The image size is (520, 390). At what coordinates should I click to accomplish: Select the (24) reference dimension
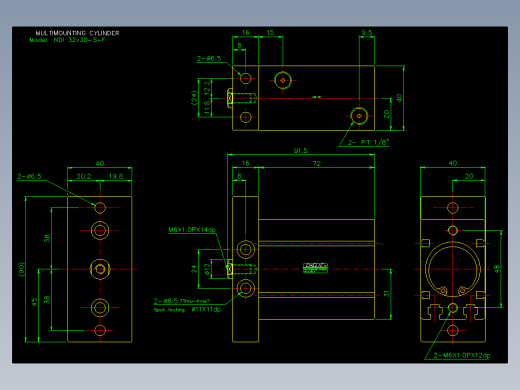coord(194,98)
